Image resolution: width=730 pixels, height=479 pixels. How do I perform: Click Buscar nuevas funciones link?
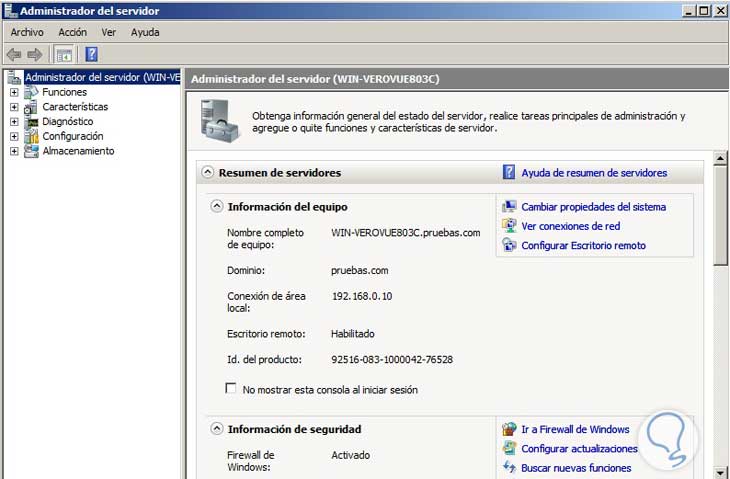point(576,468)
